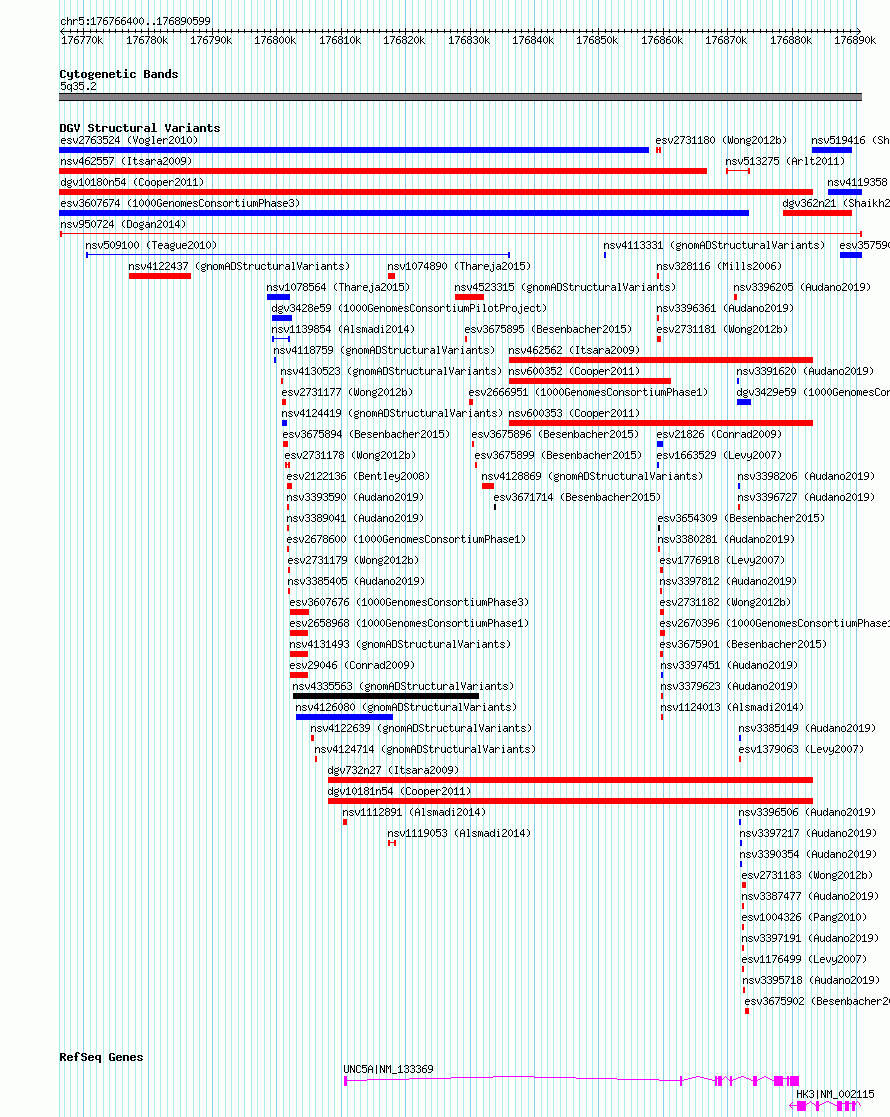Select esv3654309 (Besenbacher2015) label

(741, 519)
